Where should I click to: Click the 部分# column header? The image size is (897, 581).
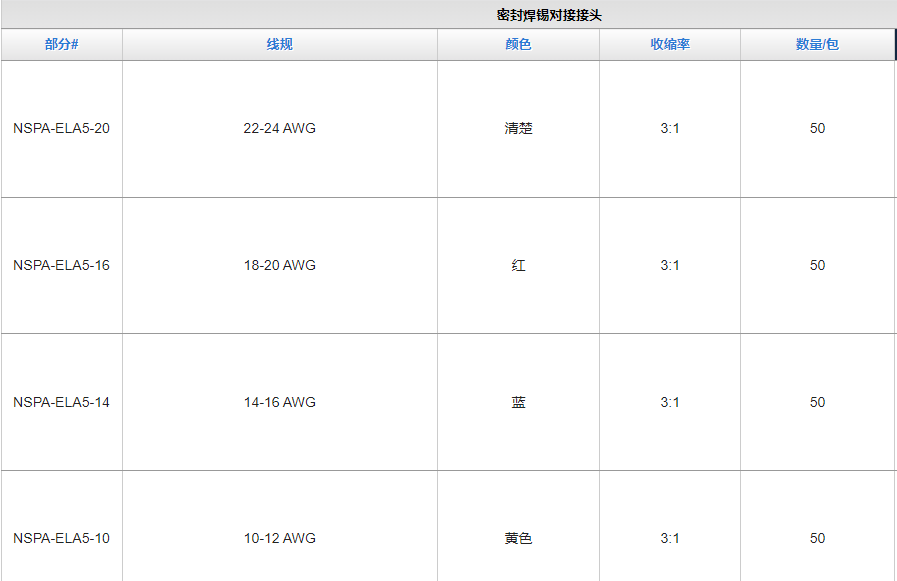(x=62, y=44)
